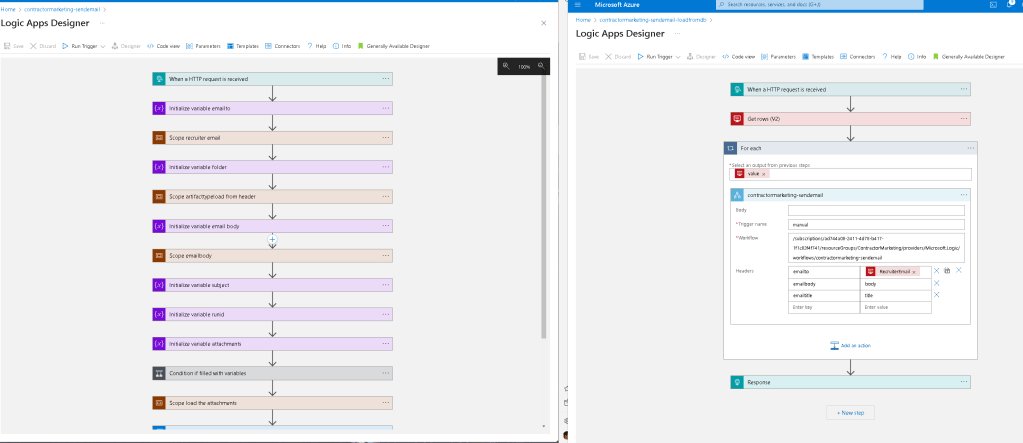Close the left Logic Apps Designer pane
Image resolution: width=1023 pixels, height=443 pixels.
[x=544, y=23]
